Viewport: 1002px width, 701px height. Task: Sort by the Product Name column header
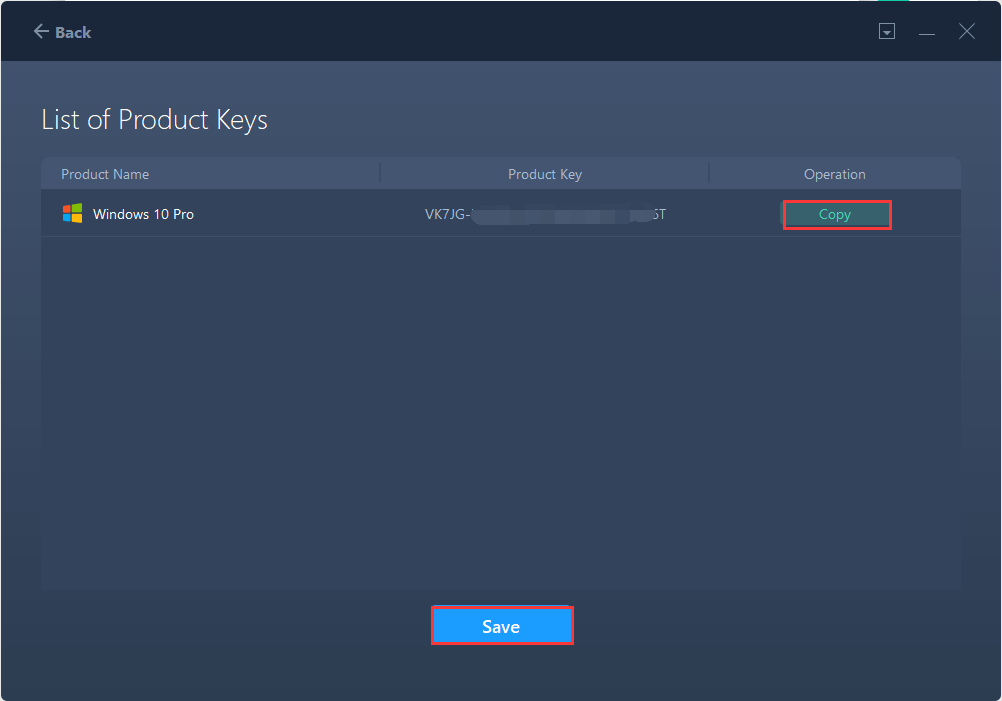(105, 174)
